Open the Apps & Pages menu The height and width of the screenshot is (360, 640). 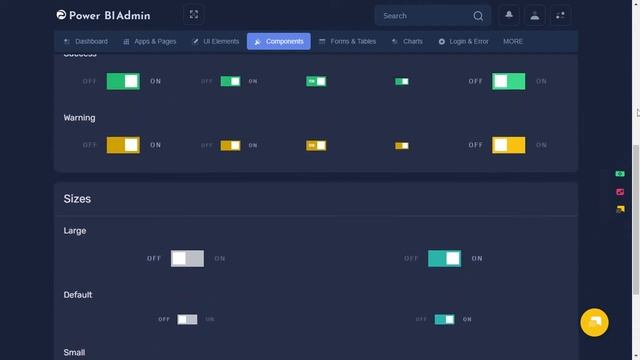pos(150,41)
